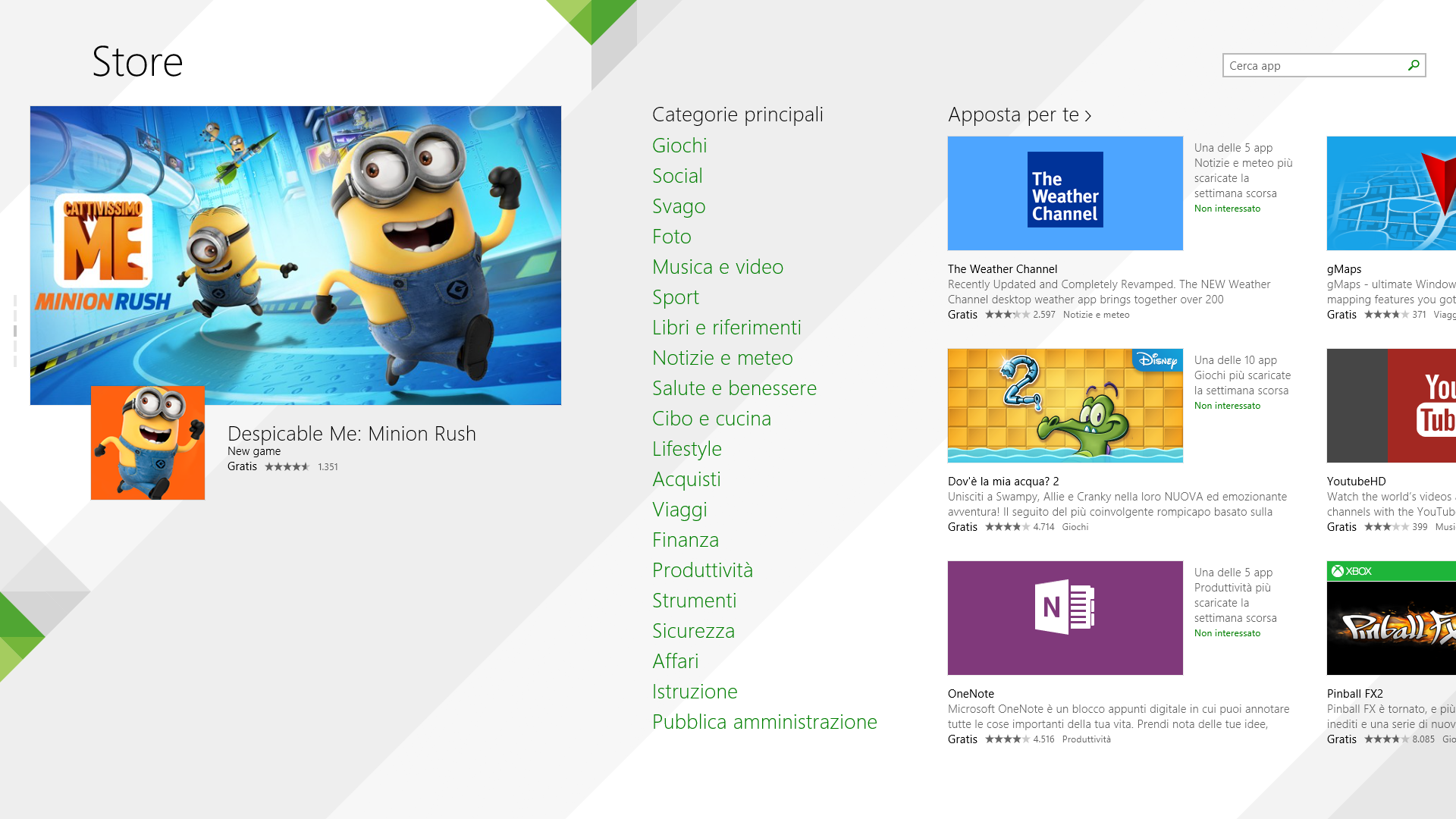
Task: Open the Produttività category
Action: coord(702,570)
